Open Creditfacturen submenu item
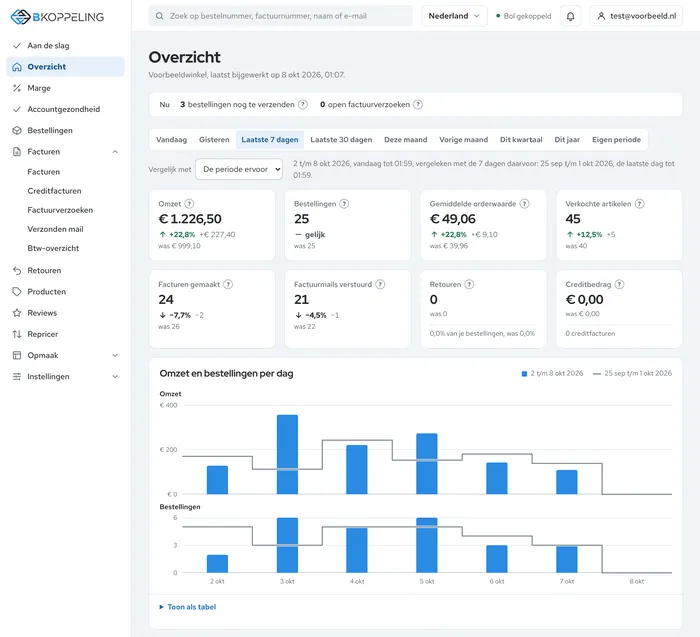 point(54,191)
